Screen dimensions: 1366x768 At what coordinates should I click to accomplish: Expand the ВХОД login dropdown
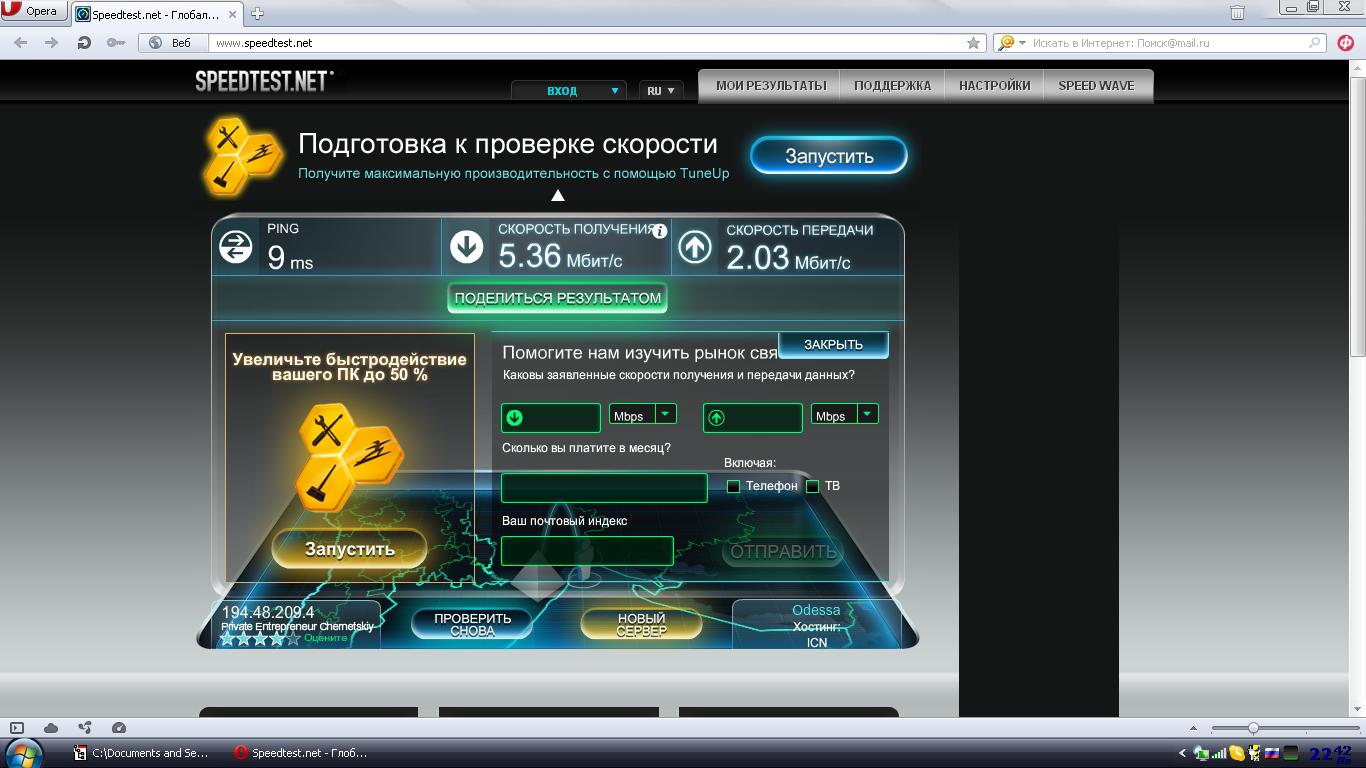[x=569, y=91]
